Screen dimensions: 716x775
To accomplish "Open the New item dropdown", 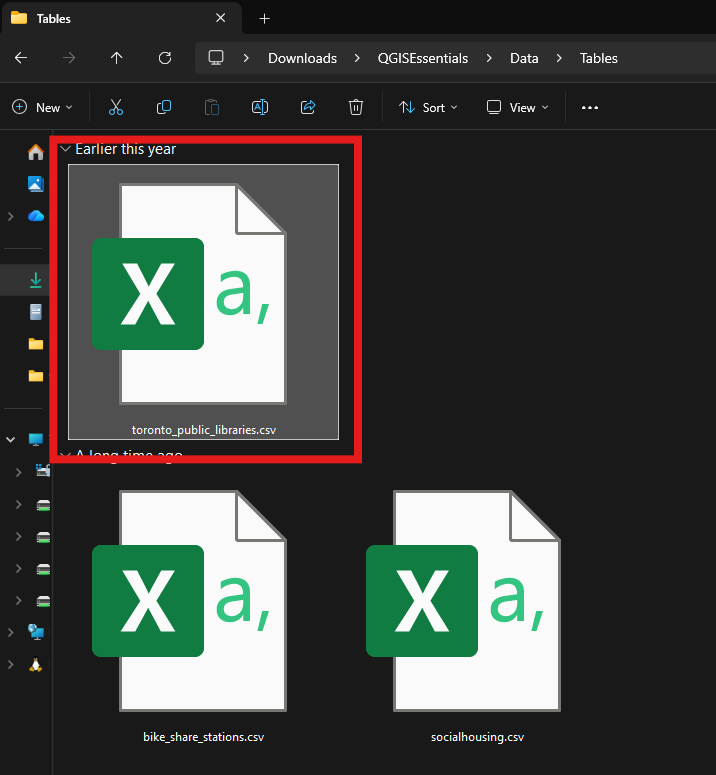I will point(42,107).
